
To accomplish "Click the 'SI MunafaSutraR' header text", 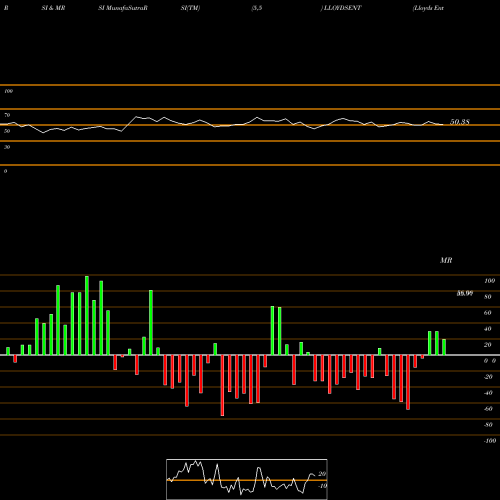I will pos(123,8).
